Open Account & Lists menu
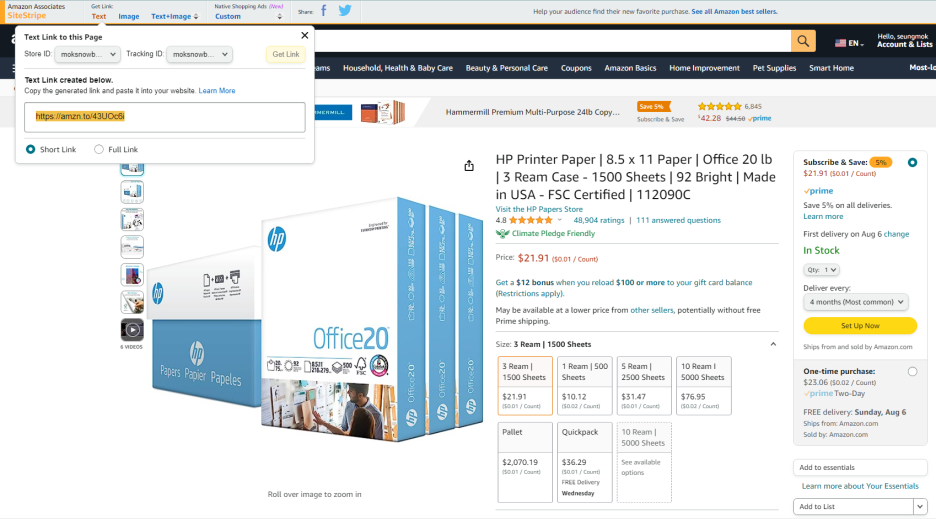936x519 pixels. 904,41
